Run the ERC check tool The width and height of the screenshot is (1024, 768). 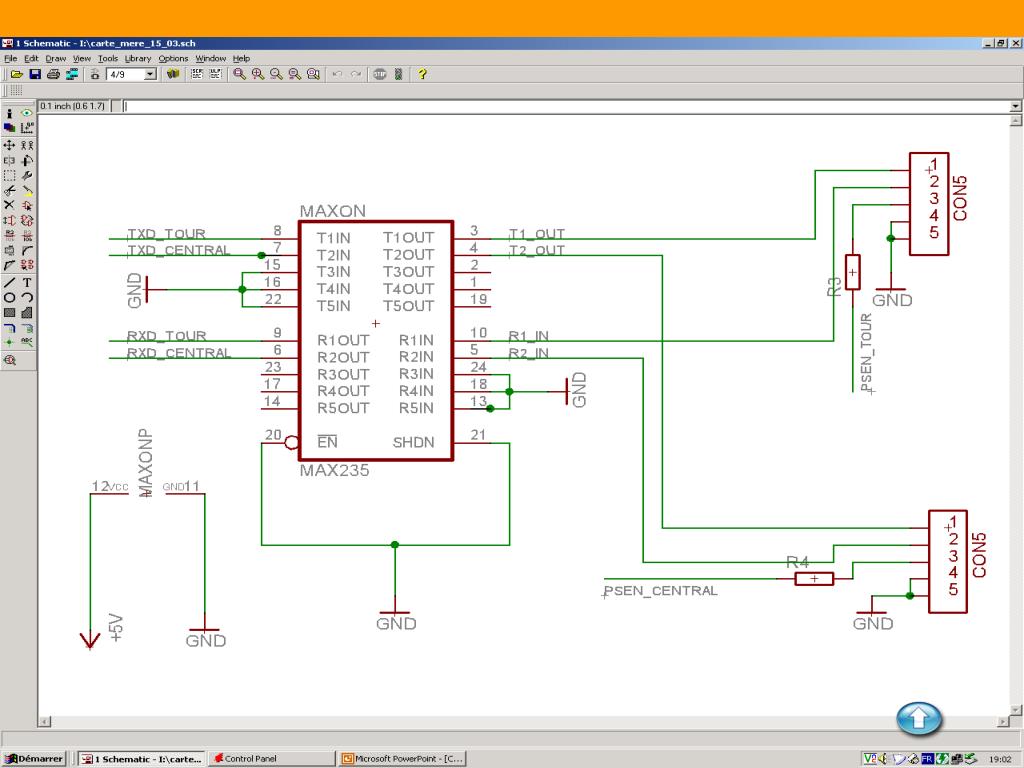(9, 360)
